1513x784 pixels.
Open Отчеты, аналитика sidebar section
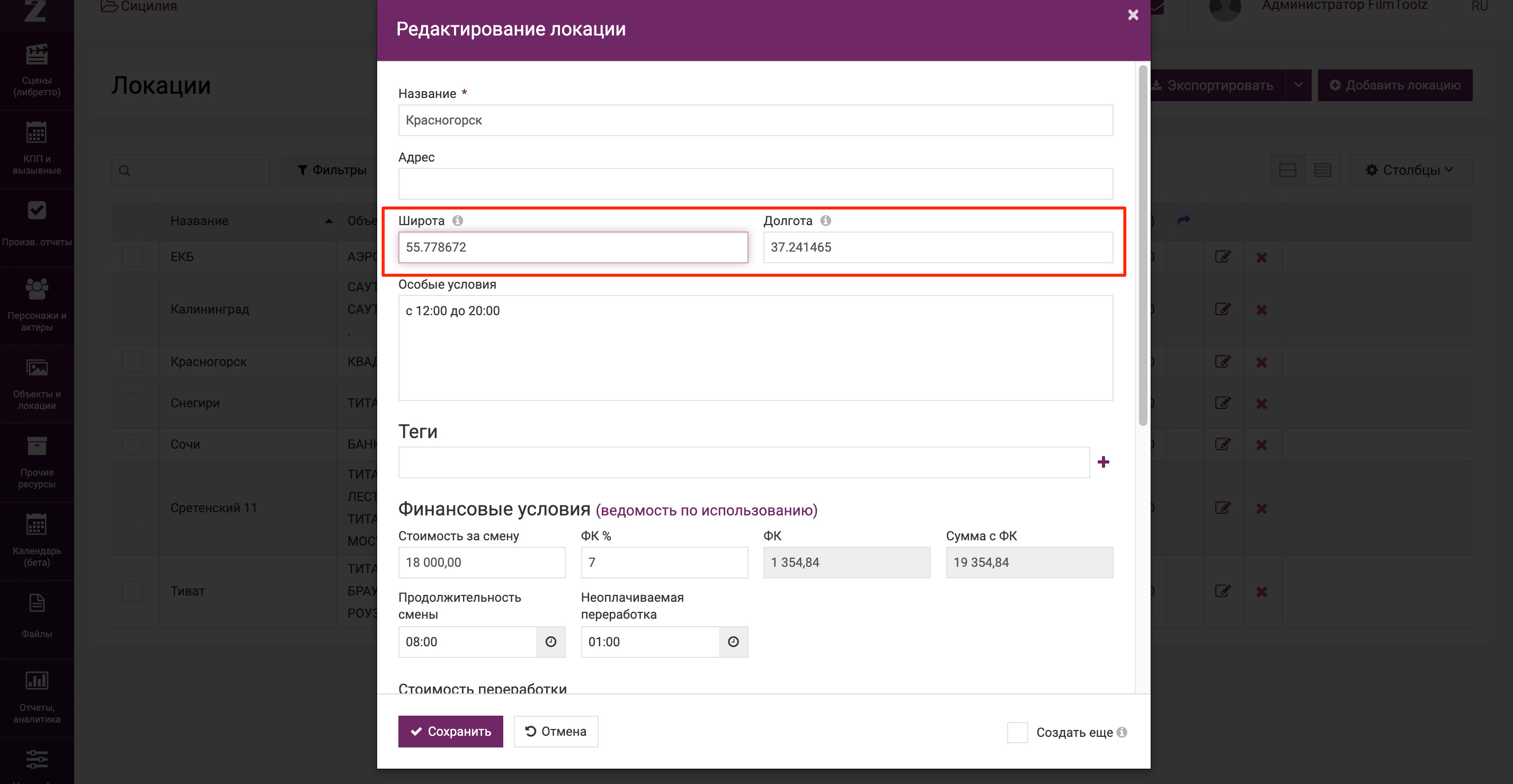coord(37,698)
